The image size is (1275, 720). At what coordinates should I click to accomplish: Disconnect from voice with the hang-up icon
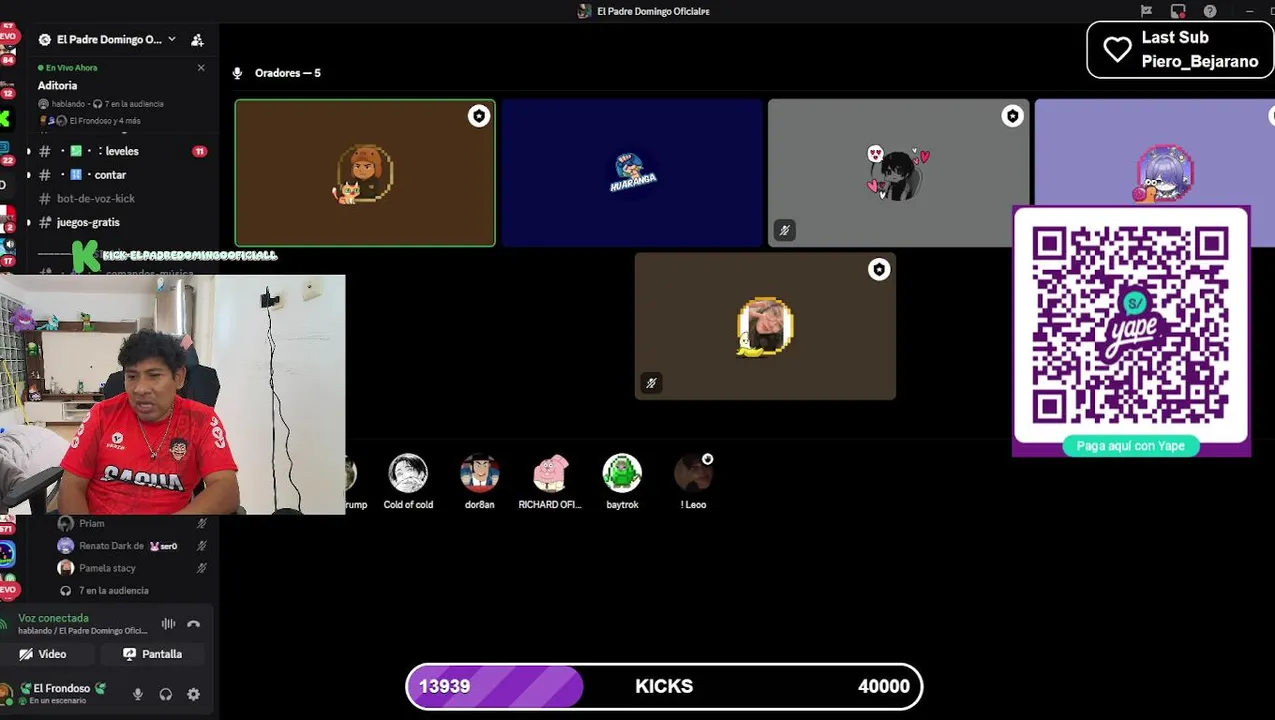194,624
